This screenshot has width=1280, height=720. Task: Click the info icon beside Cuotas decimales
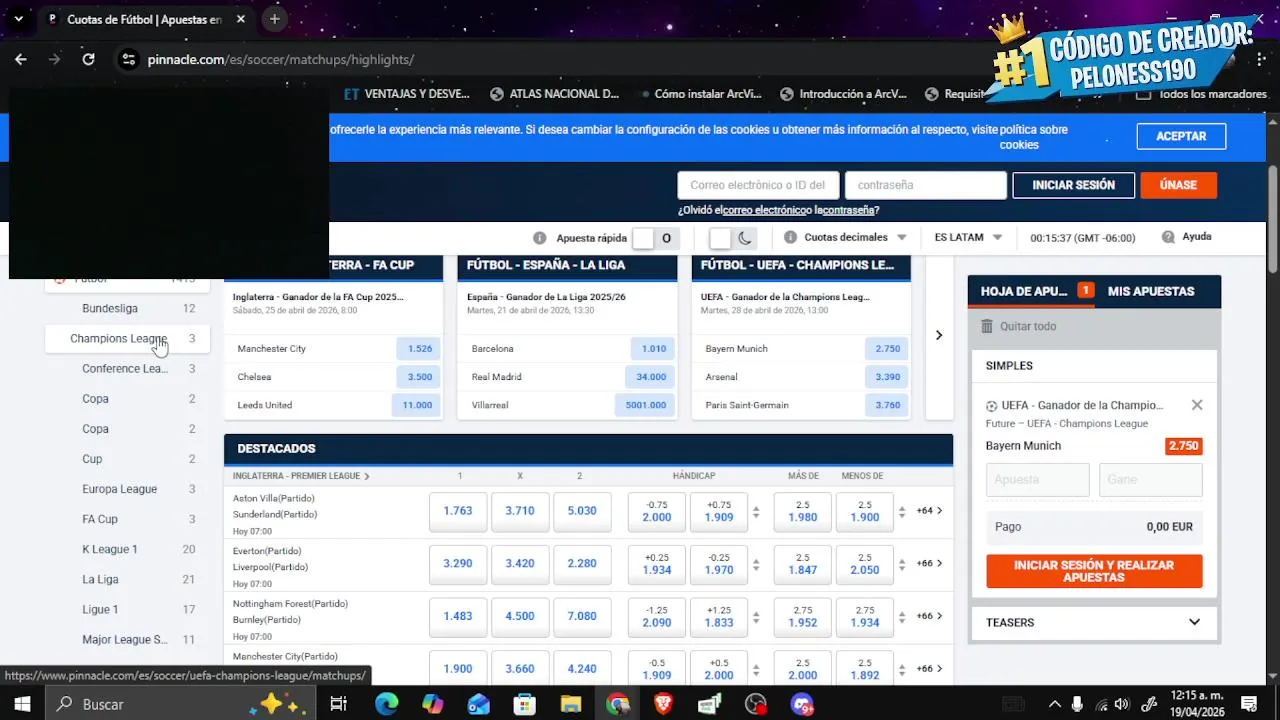[x=791, y=238]
